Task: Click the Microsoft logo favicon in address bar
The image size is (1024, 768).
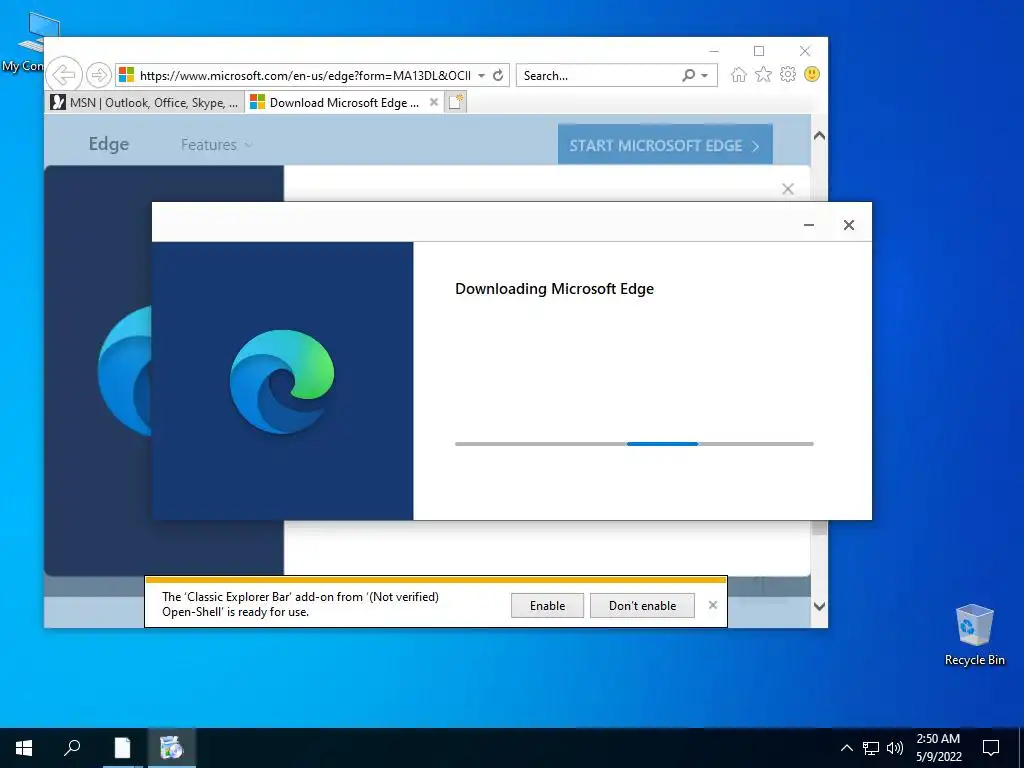Action: point(127,75)
